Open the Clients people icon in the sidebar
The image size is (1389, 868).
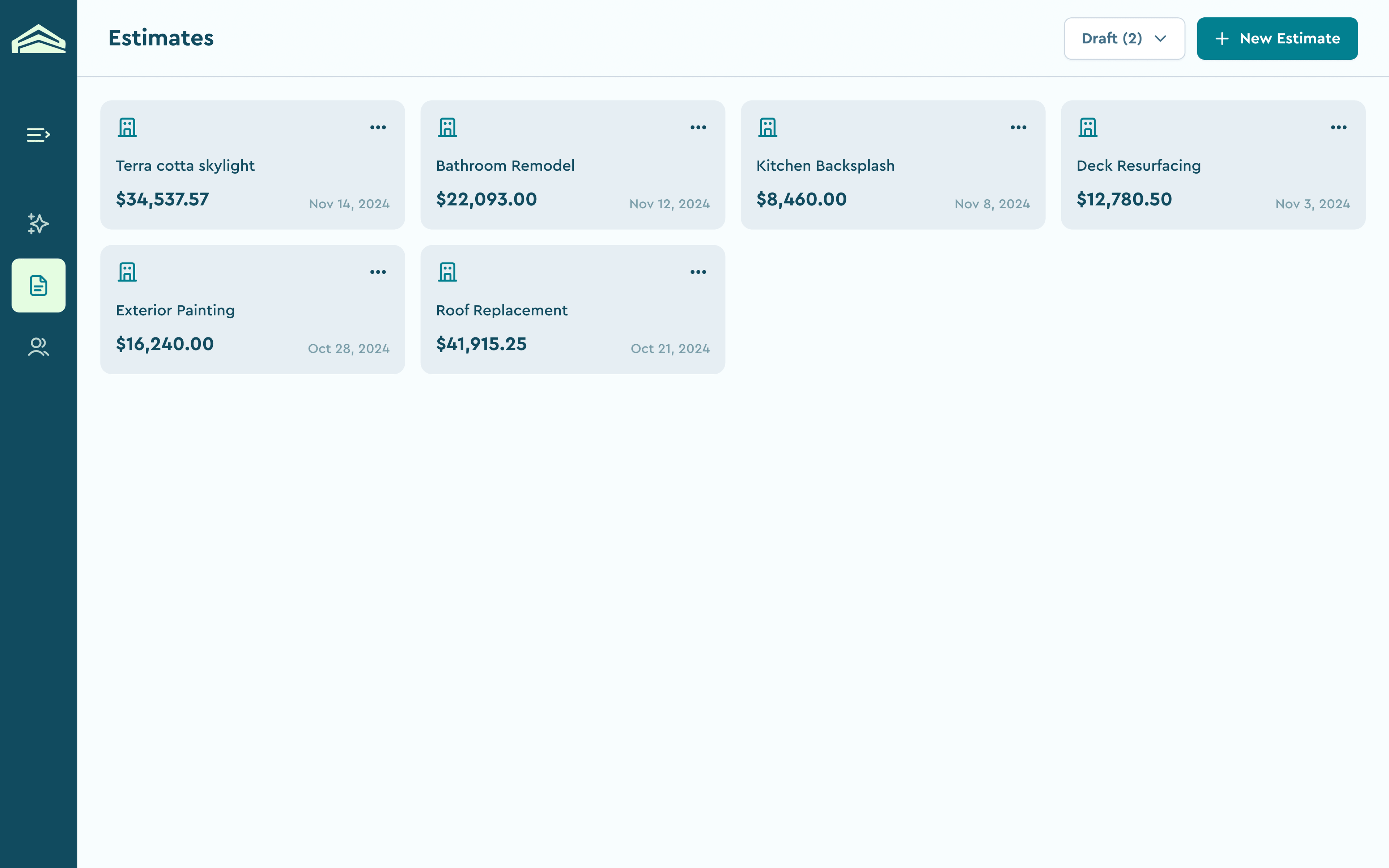(38, 347)
